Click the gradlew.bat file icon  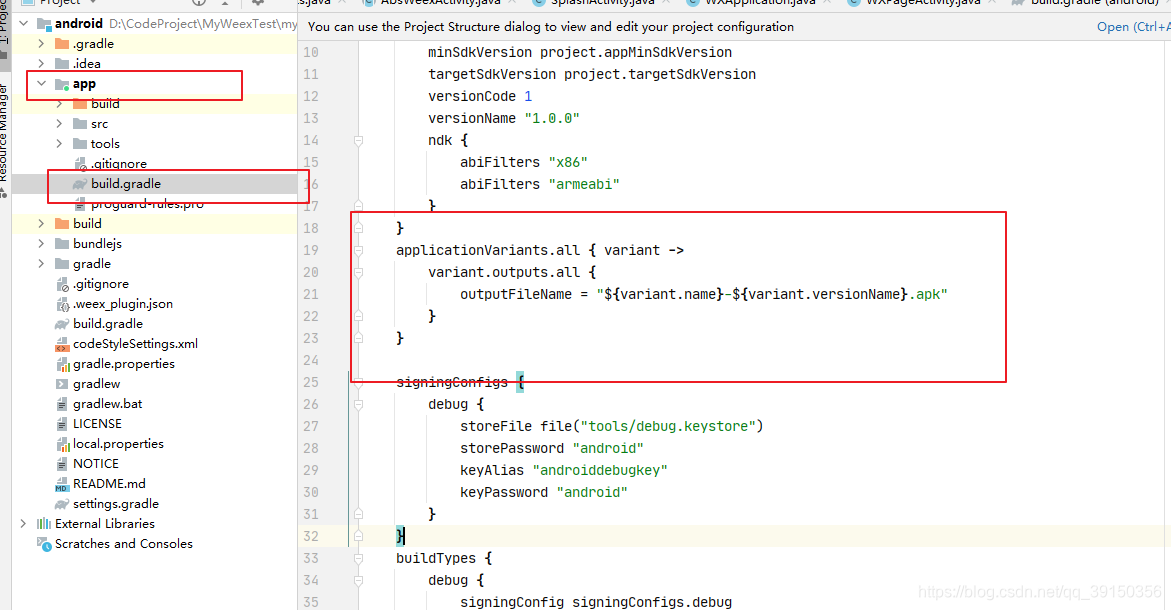coord(62,404)
